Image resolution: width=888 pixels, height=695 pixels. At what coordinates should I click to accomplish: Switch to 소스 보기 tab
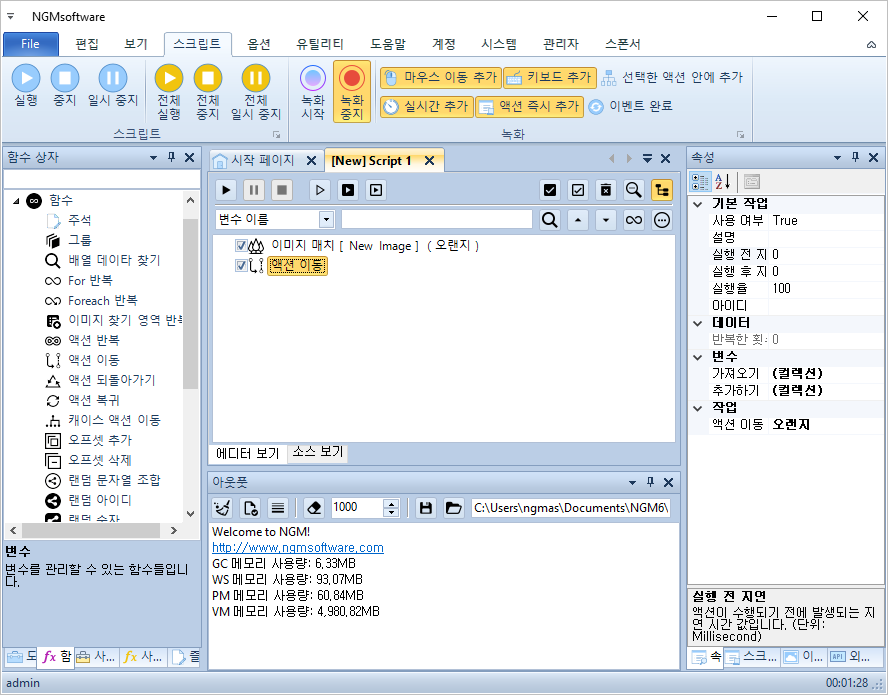(318, 452)
